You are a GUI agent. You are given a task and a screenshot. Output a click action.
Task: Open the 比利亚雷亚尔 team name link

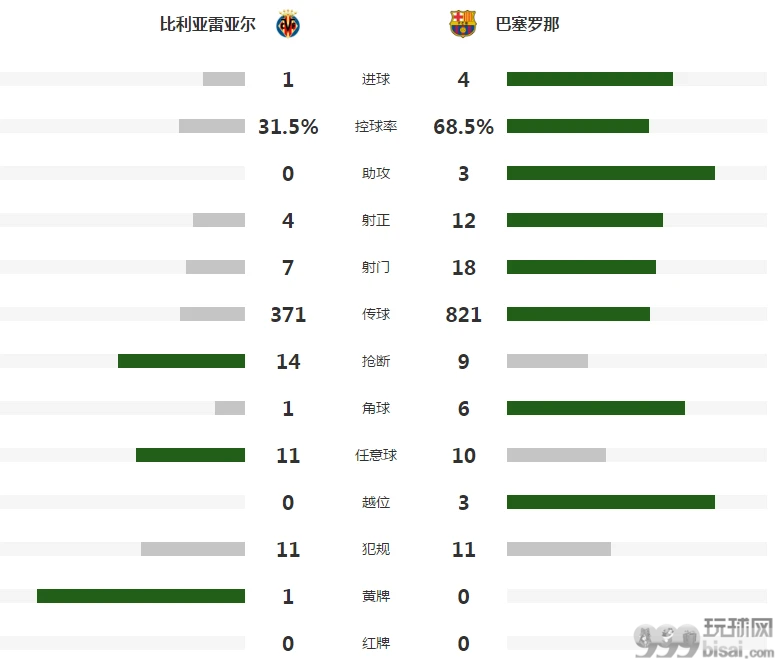tap(208, 24)
